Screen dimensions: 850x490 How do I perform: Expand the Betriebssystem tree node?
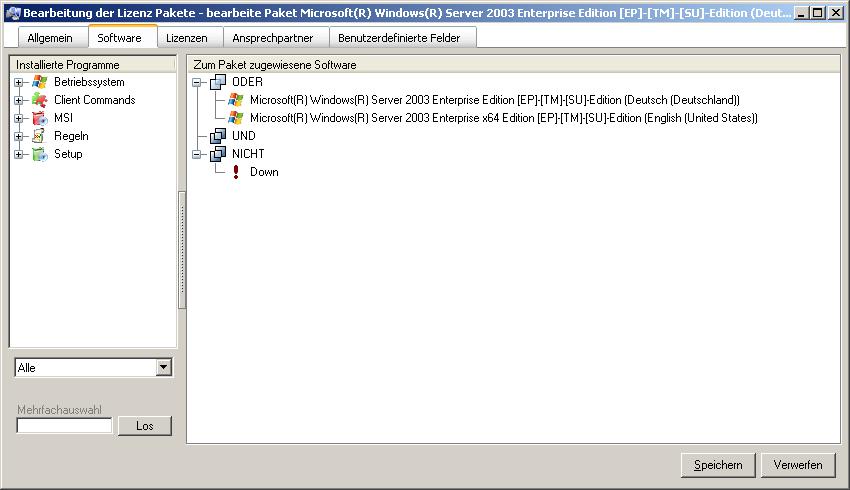18,82
